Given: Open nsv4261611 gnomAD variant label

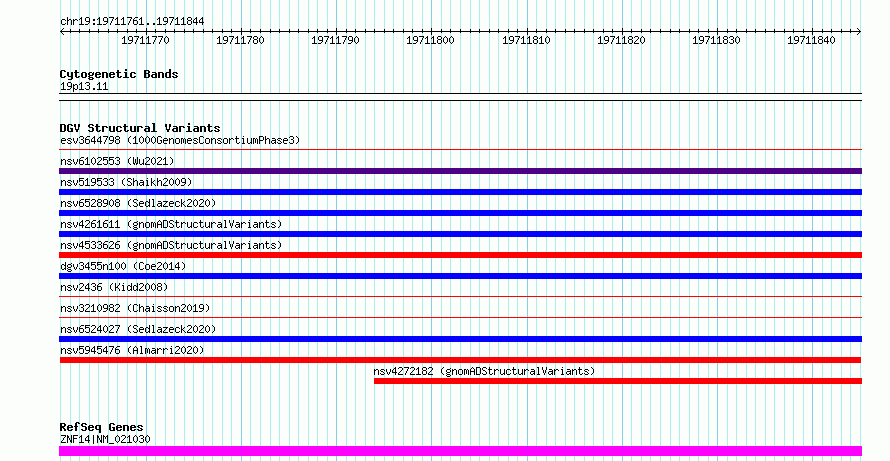Looking at the screenshot, I should pyautogui.click(x=171, y=224).
